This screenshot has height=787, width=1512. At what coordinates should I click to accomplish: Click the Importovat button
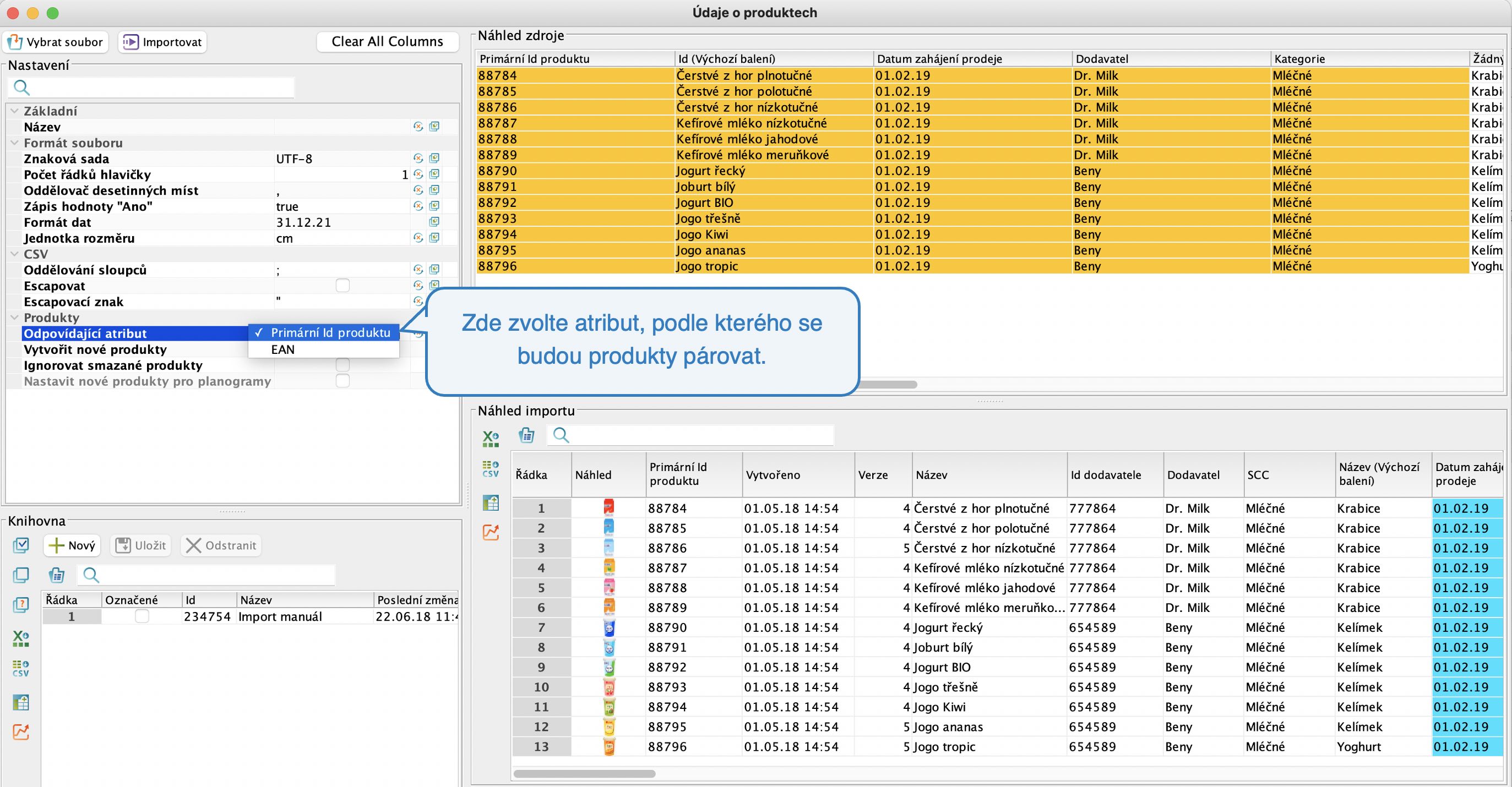[162, 42]
